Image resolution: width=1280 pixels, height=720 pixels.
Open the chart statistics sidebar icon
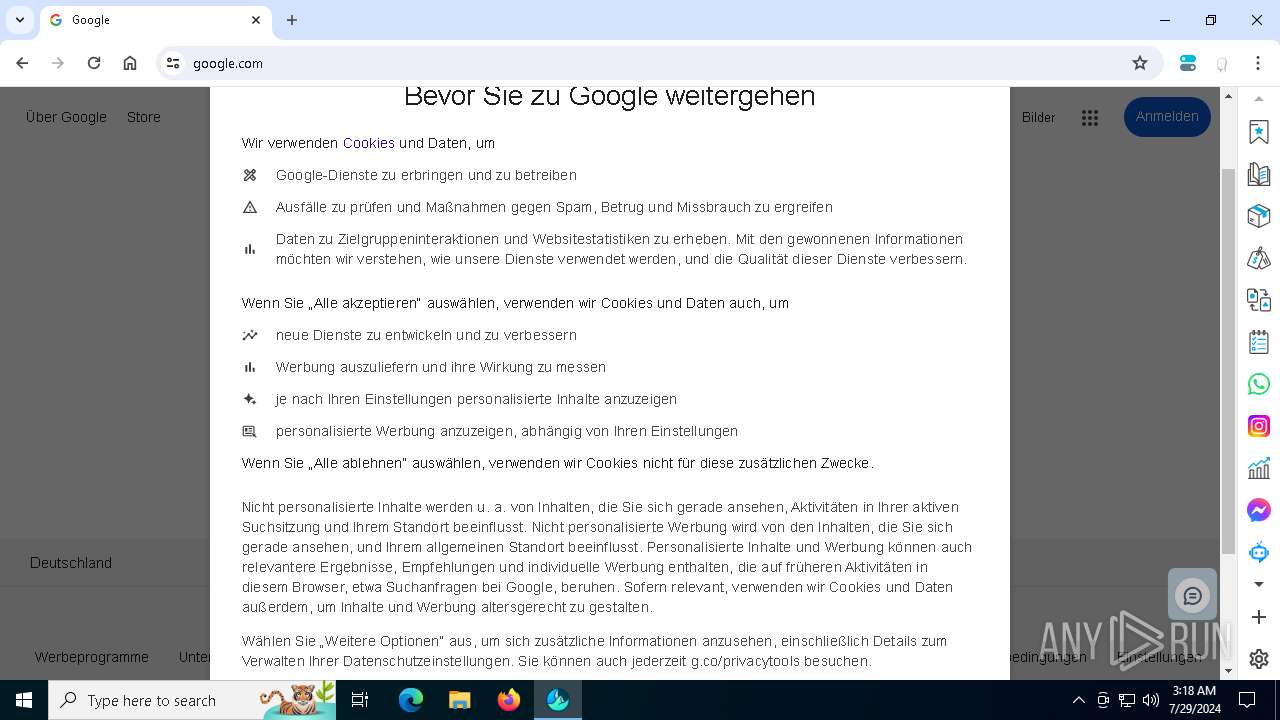tap(1259, 468)
